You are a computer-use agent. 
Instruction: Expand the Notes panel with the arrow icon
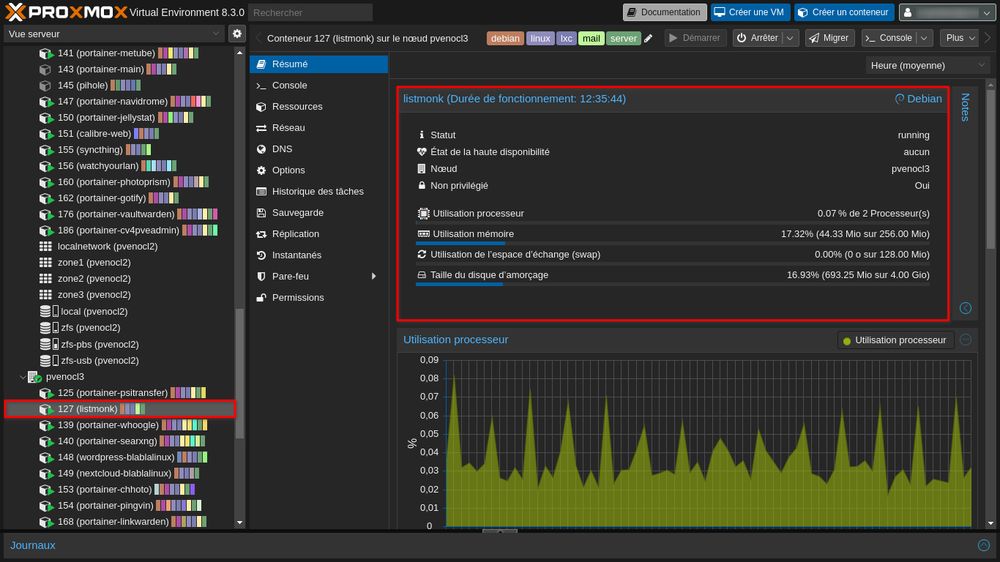coord(965,308)
